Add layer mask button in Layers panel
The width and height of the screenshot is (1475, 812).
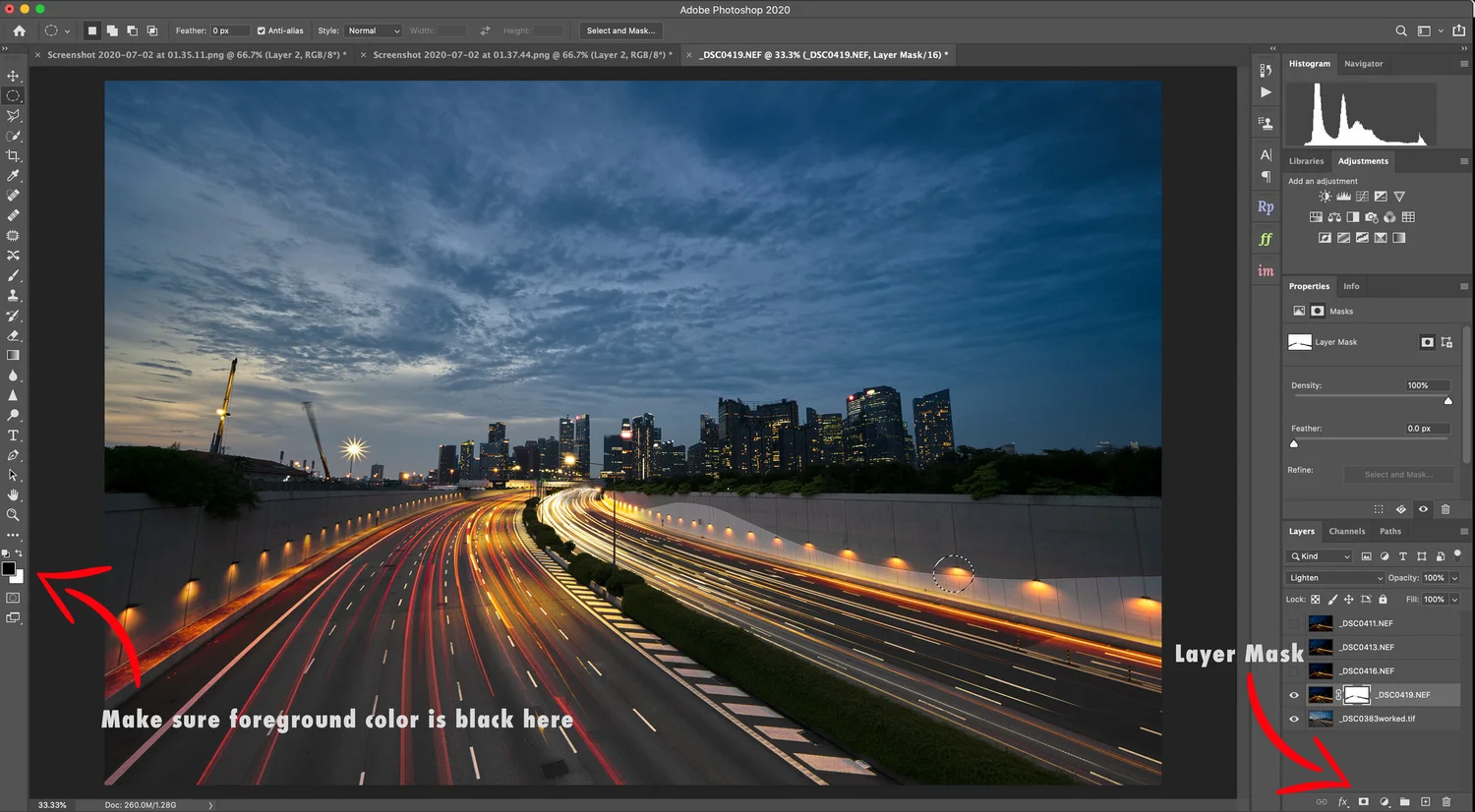(x=1363, y=802)
